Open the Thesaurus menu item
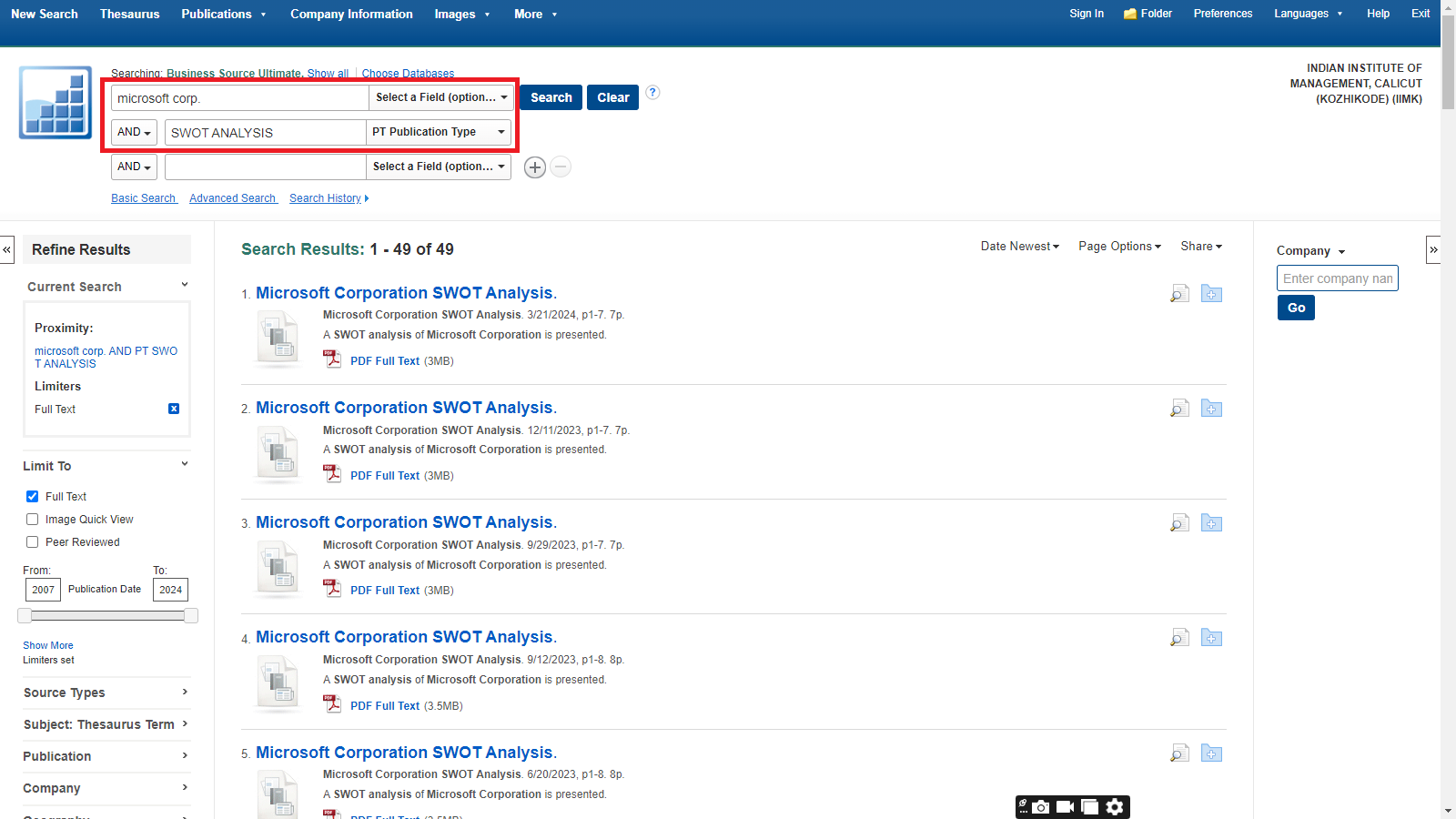Viewport: 1456px width, 819px height. 129,14
